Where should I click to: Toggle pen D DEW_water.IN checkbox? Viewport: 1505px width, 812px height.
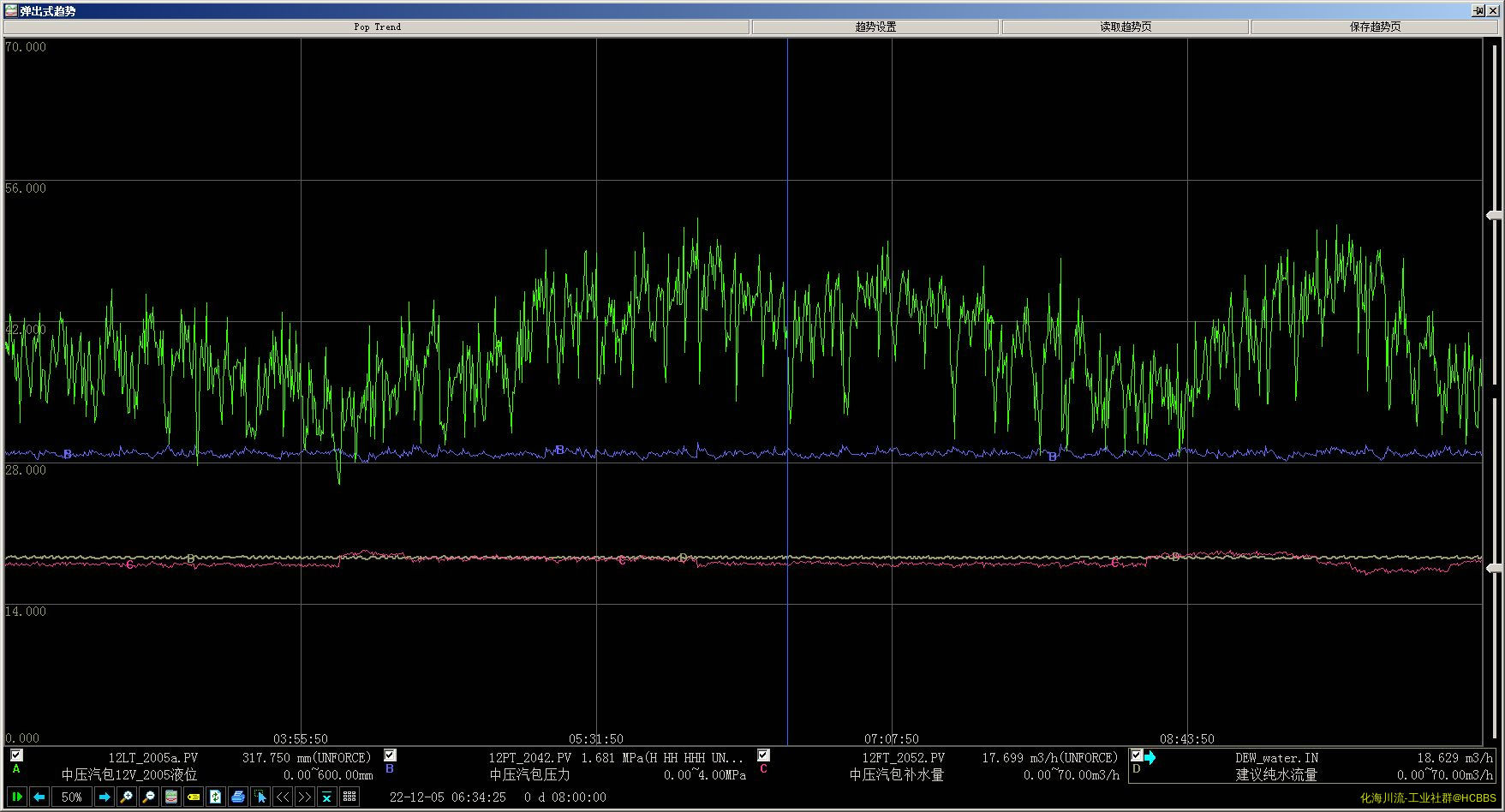tap(1137, 755)
